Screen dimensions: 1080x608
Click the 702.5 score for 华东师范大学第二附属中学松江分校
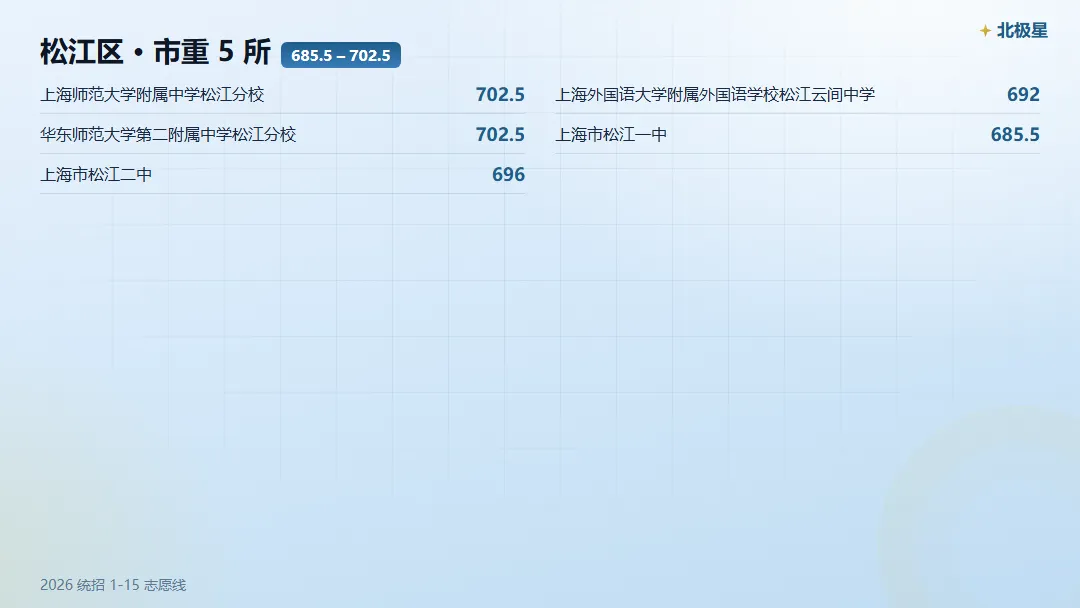[x=500, y=134]
